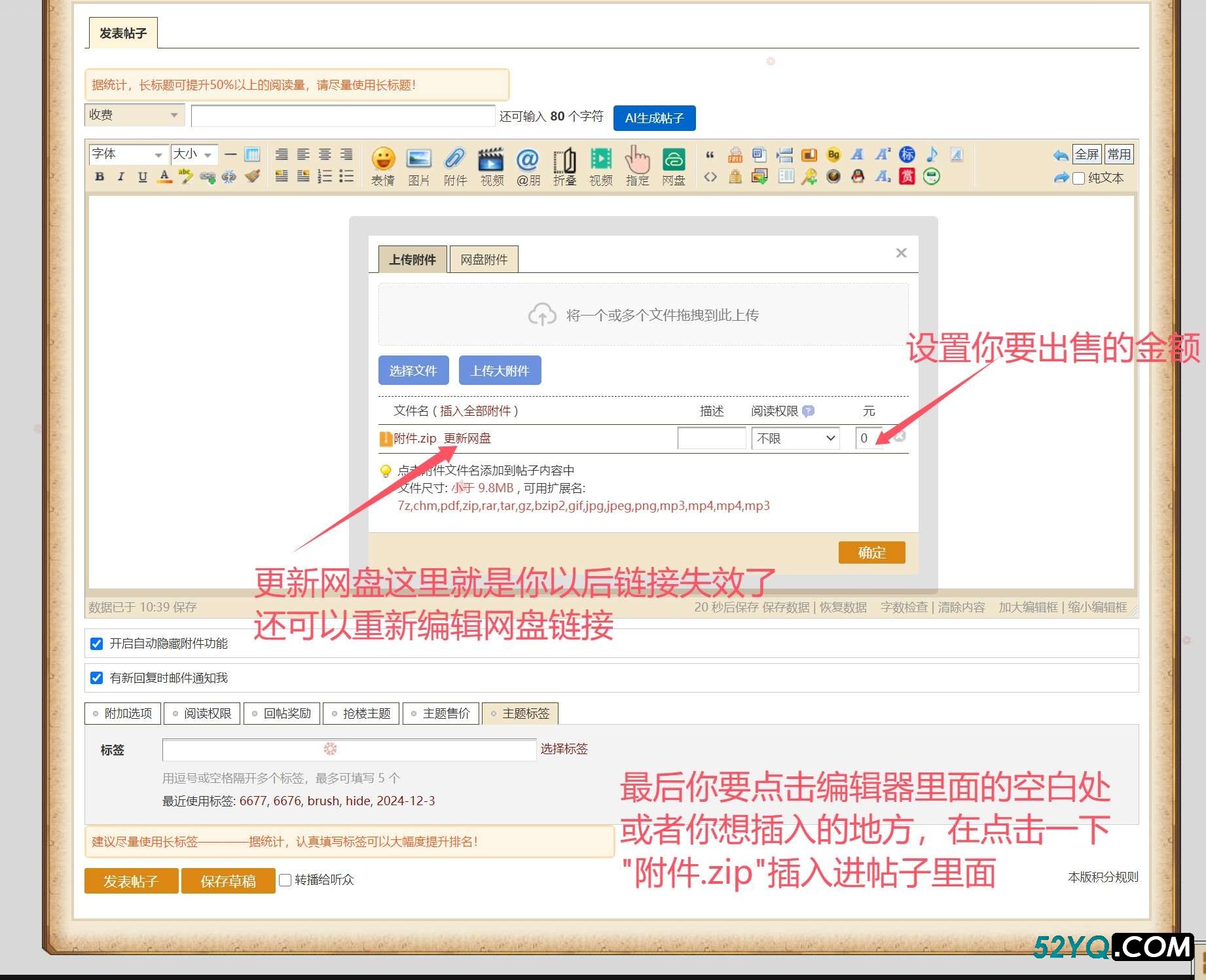Click the 标签 tag input field
Viewport: 1206px width, 980px height.
[349, 749]
